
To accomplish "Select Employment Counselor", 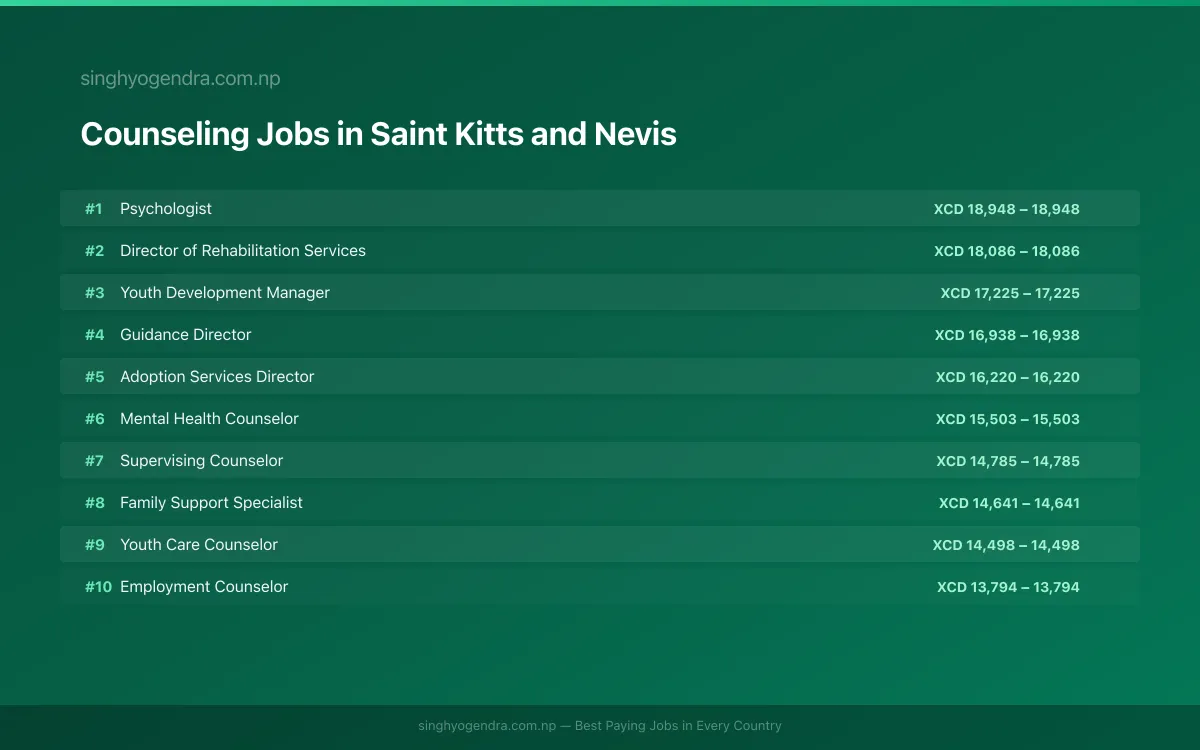I will click(x=204, y=587).
